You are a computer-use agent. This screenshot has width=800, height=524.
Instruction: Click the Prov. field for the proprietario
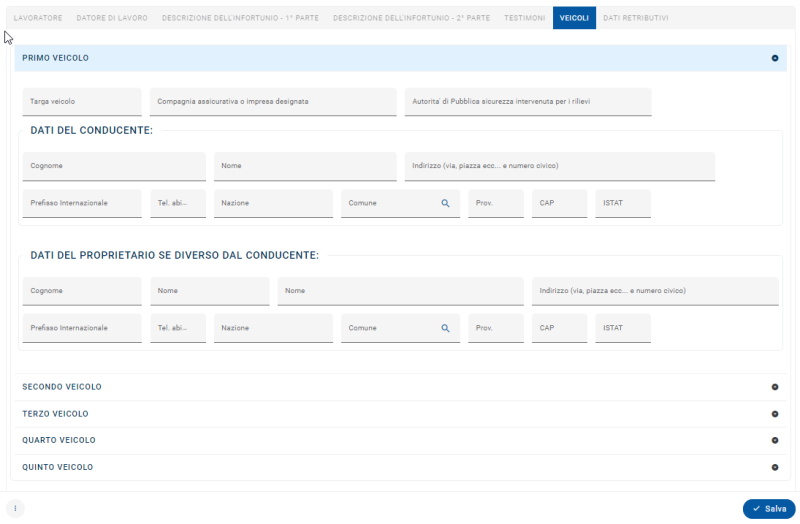tap(496, 328)
